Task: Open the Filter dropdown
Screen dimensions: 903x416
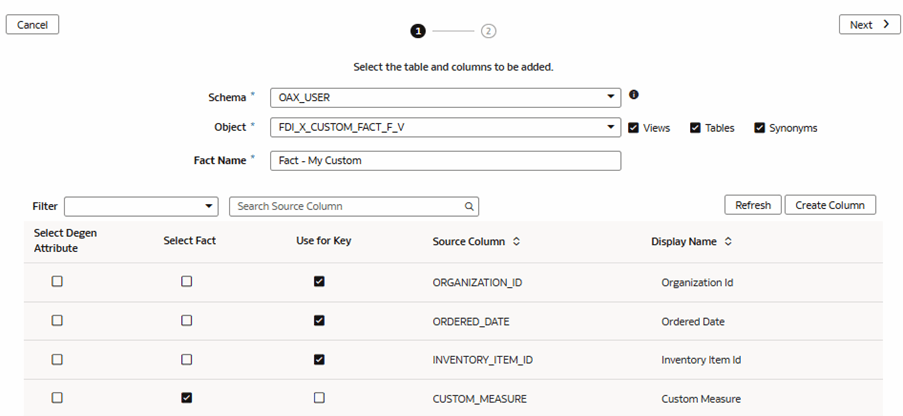Action: click(x=209, y=206)
